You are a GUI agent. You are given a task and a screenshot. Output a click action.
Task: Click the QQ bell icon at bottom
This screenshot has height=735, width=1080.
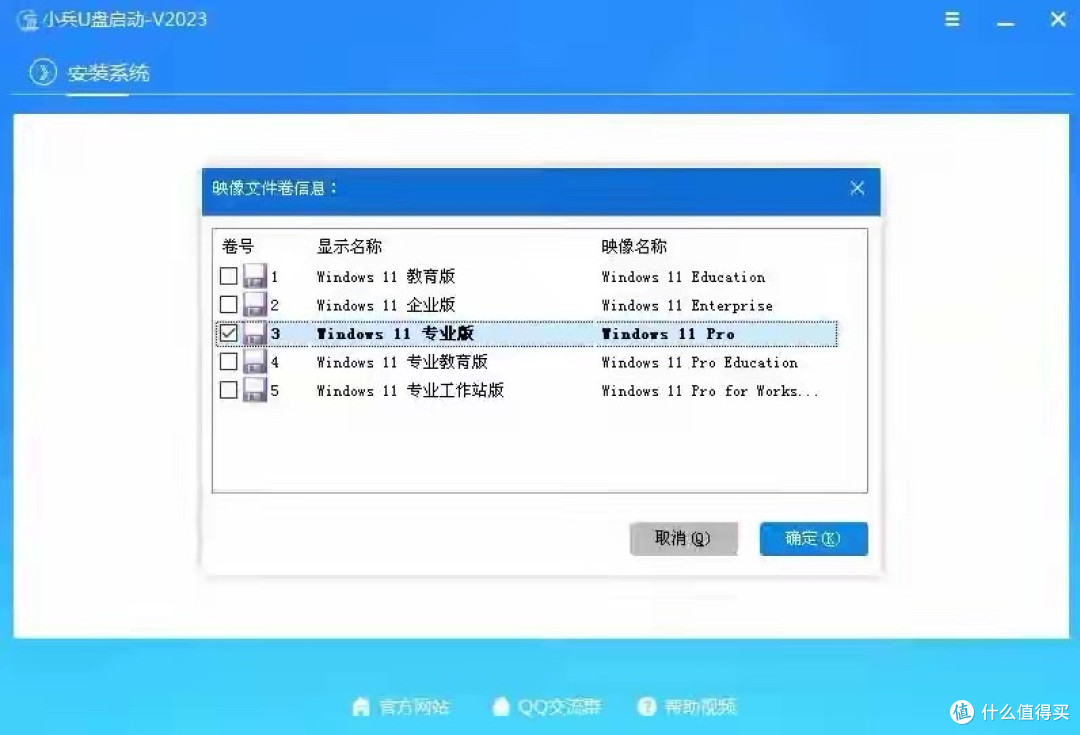pos(501,706)
